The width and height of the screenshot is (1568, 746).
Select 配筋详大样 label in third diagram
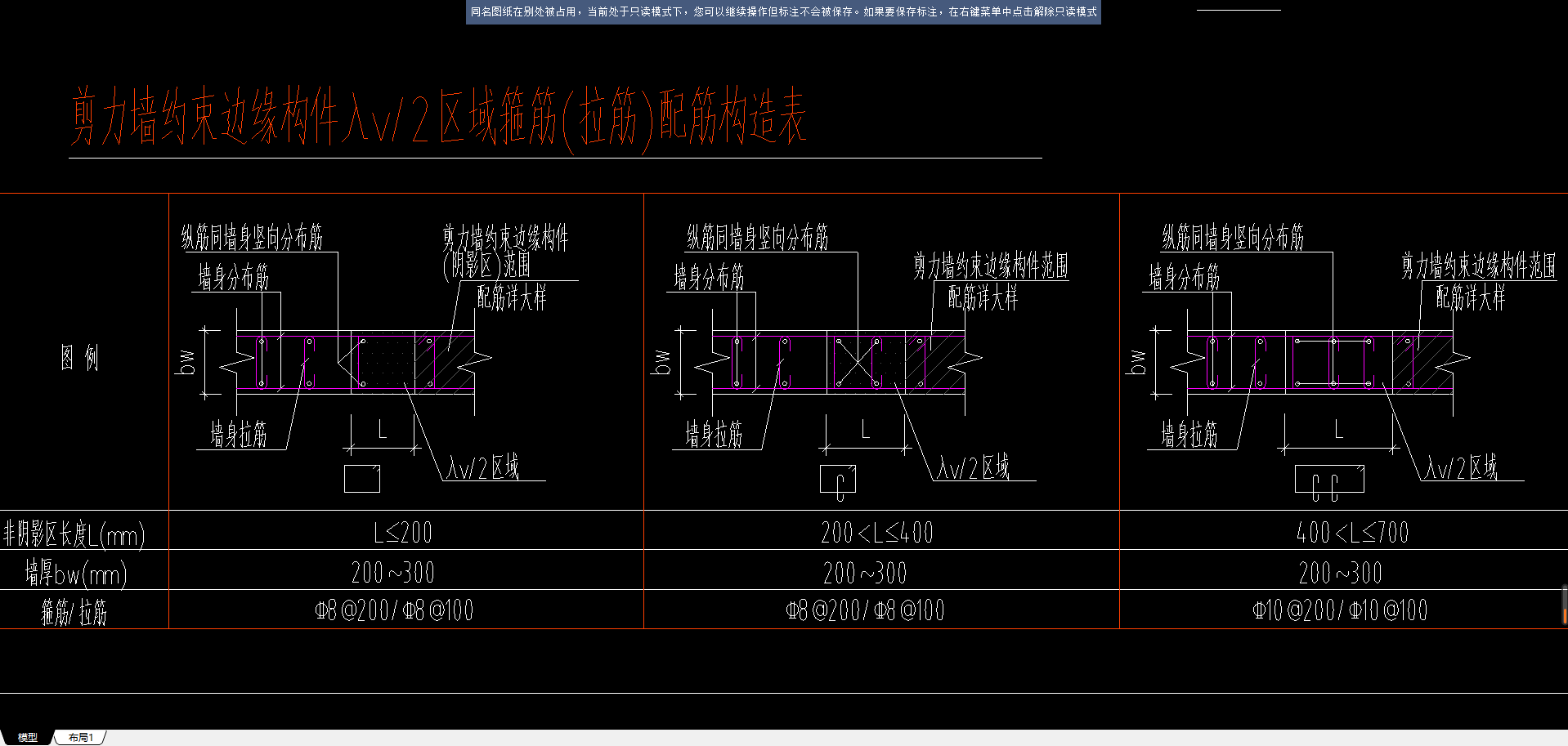[x=1470, y=297]
